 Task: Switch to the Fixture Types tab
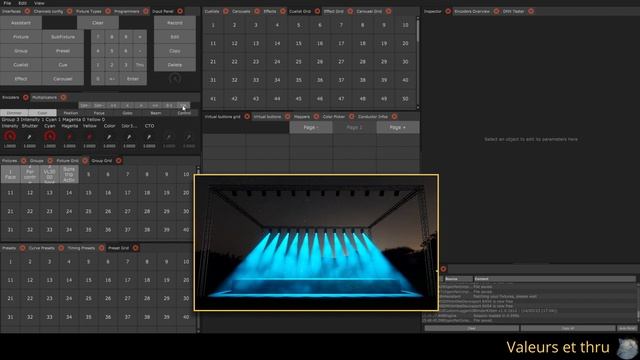pos(89,11)
